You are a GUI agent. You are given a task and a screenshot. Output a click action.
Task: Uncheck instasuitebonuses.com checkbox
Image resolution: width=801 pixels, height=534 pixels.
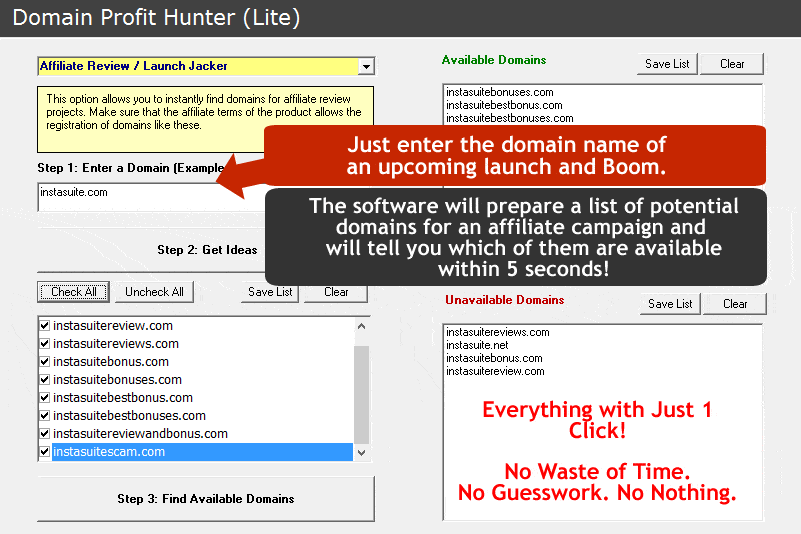point(45,380)
